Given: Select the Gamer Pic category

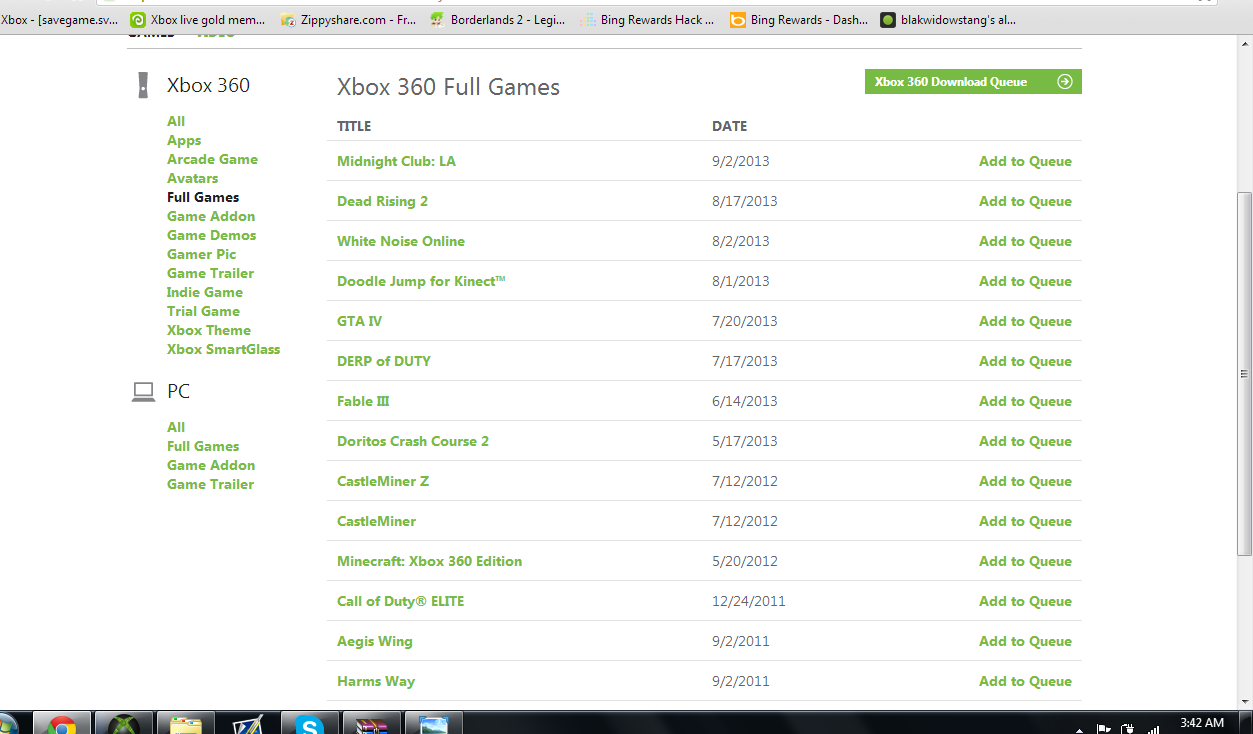Looking at the screenshot, I should pyautogui.click(x=202, y=254).
